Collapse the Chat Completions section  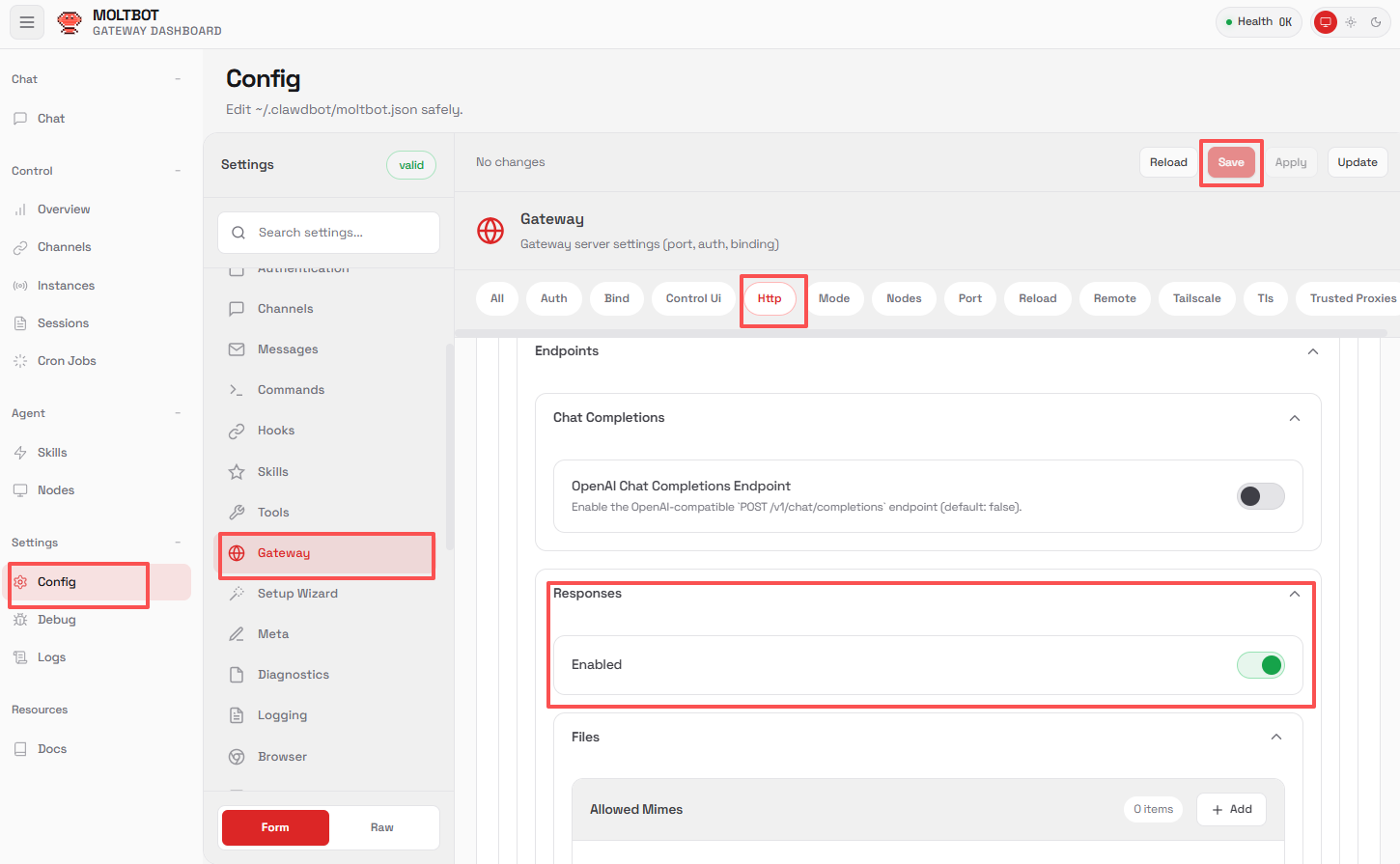[x=1295, y=418]
